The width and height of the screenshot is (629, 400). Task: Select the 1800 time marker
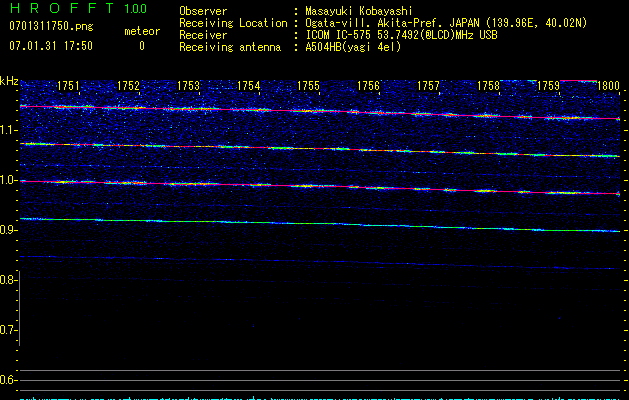click(607, 87)
